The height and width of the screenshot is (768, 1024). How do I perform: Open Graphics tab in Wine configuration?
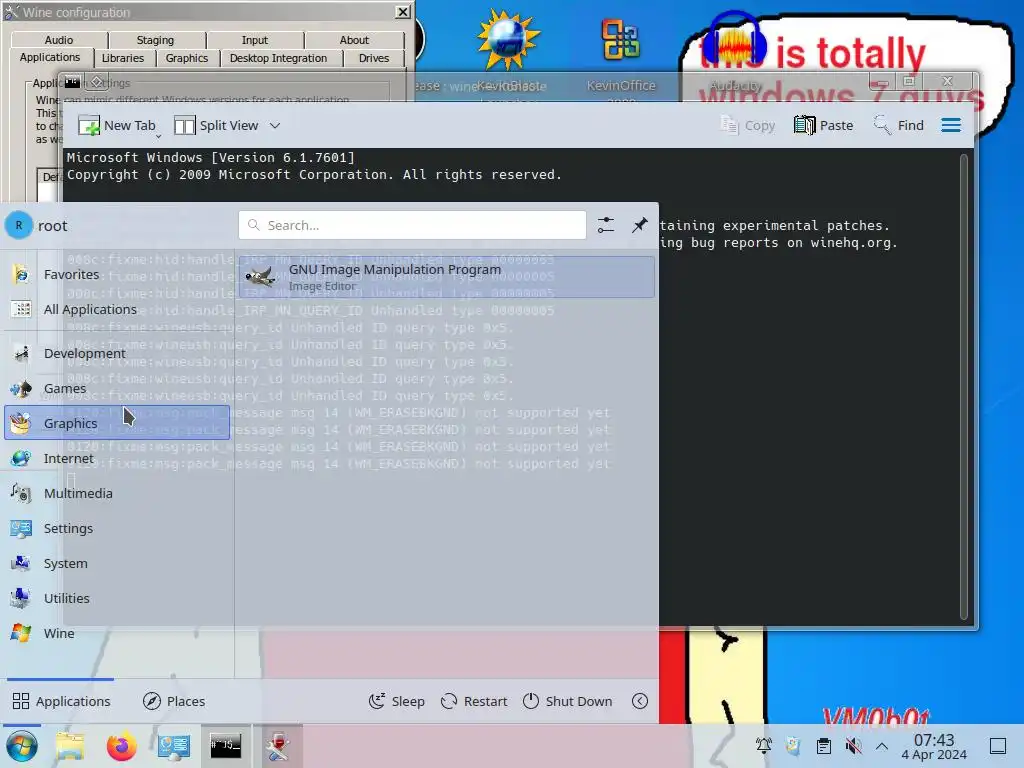pyautogui.click(x=187, y=58)
